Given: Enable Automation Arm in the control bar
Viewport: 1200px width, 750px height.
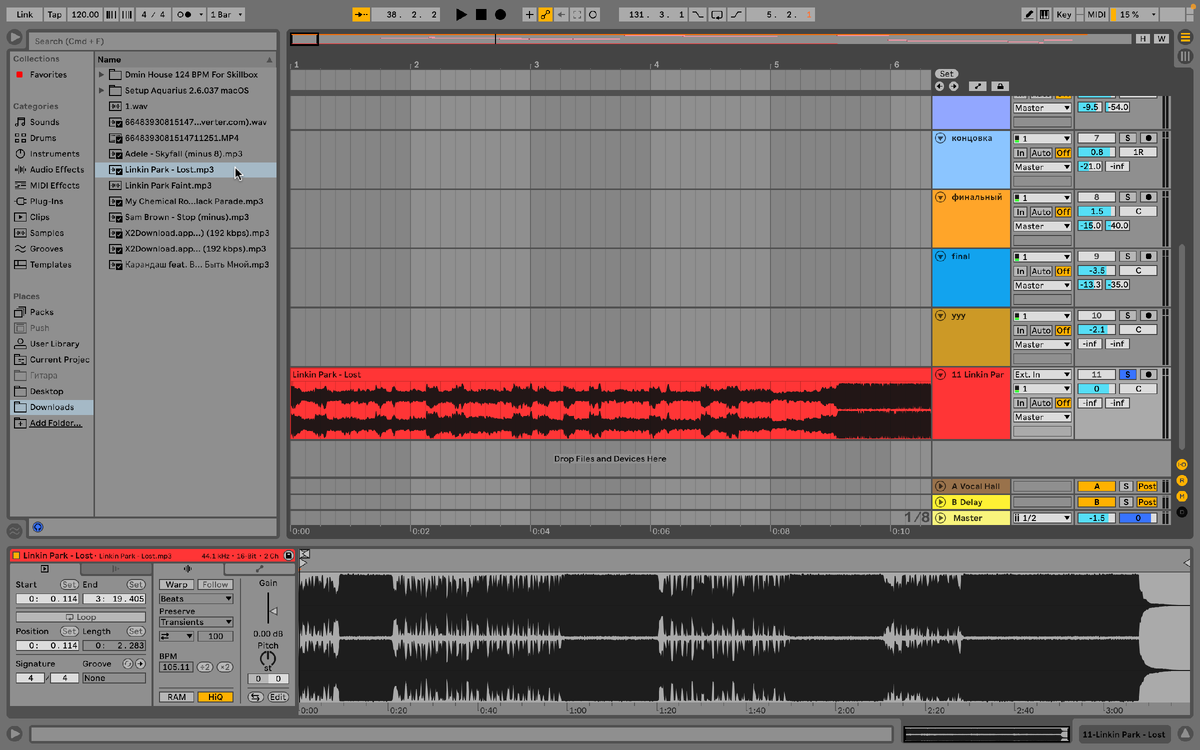Looking at the screenshot, I should [545, 15].
